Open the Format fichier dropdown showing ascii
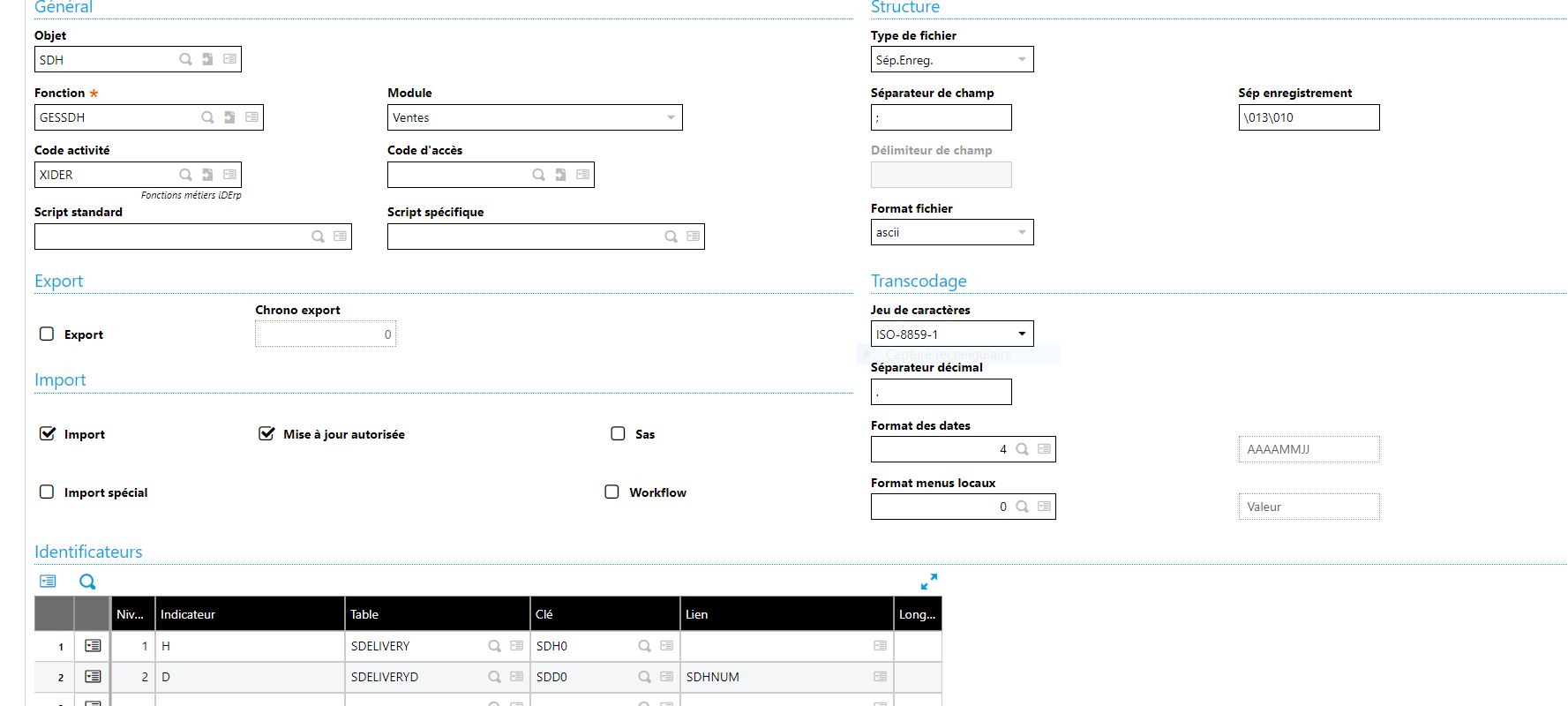Screen dimensions: 1568x706 952,232
